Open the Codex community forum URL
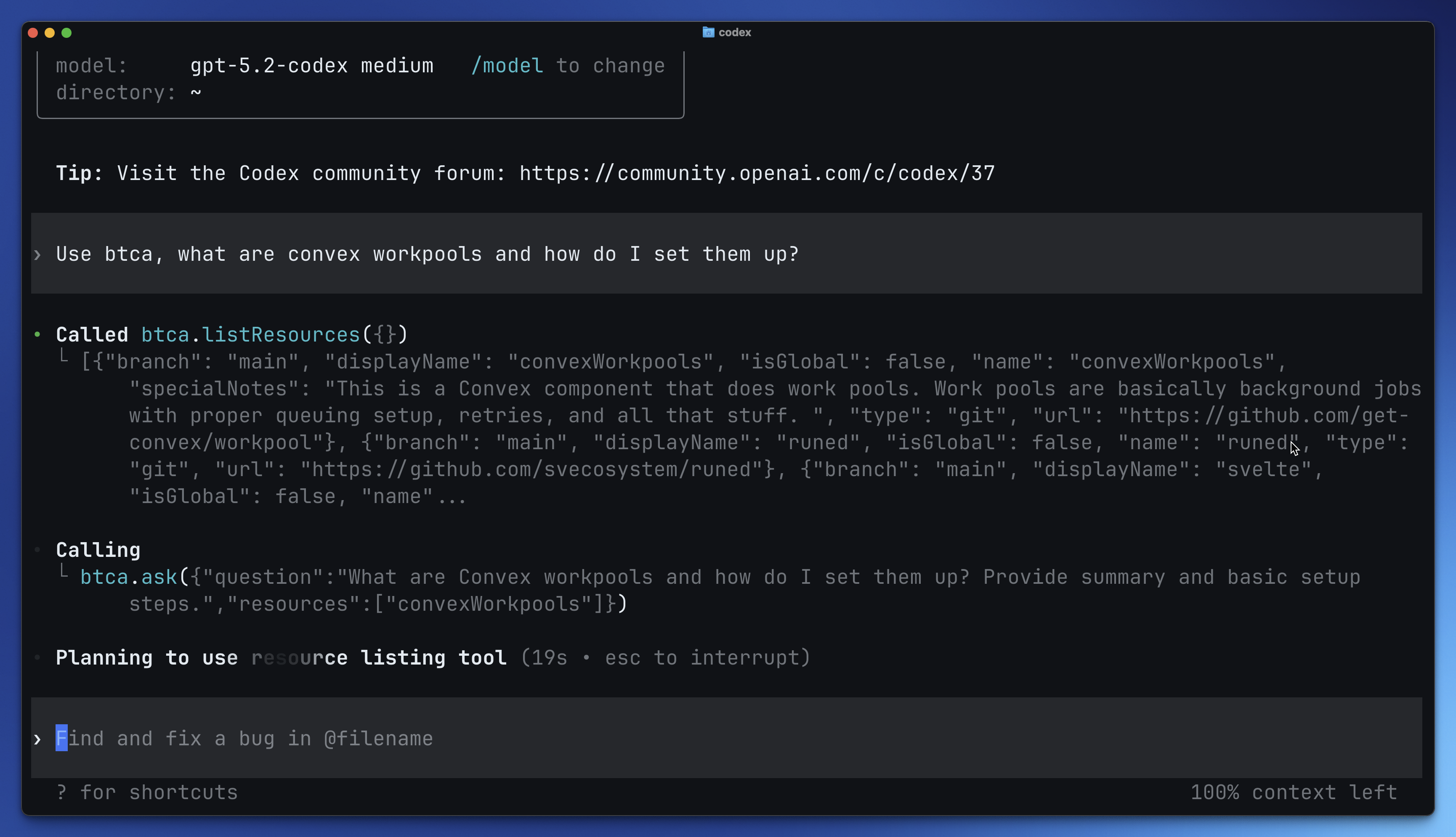This screenshot has height=837, width=1456. (757, 174)
